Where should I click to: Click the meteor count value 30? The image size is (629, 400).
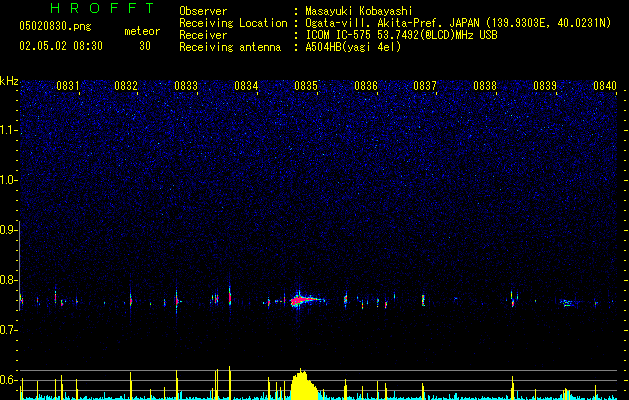point(145,46)
